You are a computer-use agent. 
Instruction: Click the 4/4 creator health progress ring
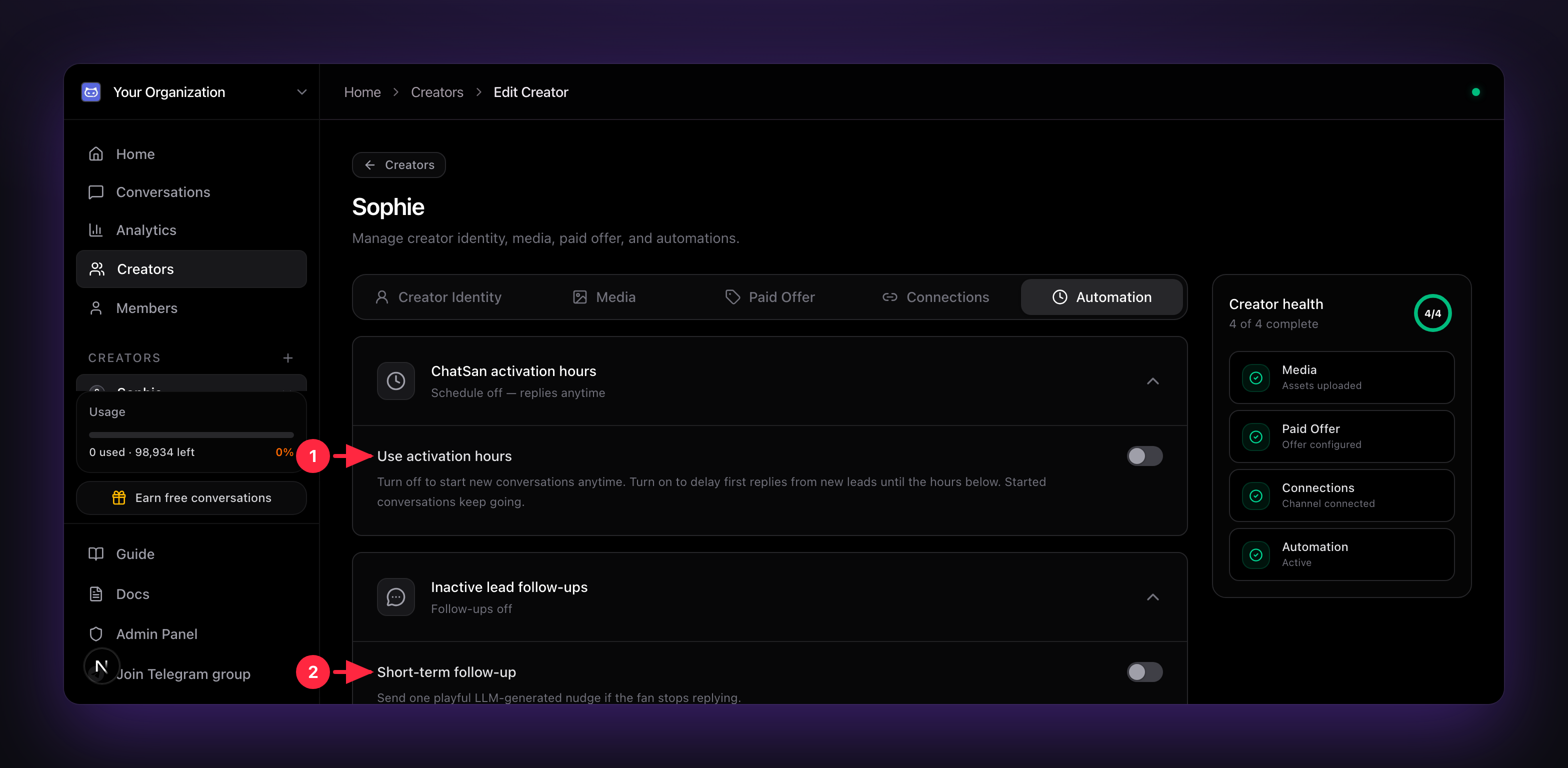[x=1433, y=313]
